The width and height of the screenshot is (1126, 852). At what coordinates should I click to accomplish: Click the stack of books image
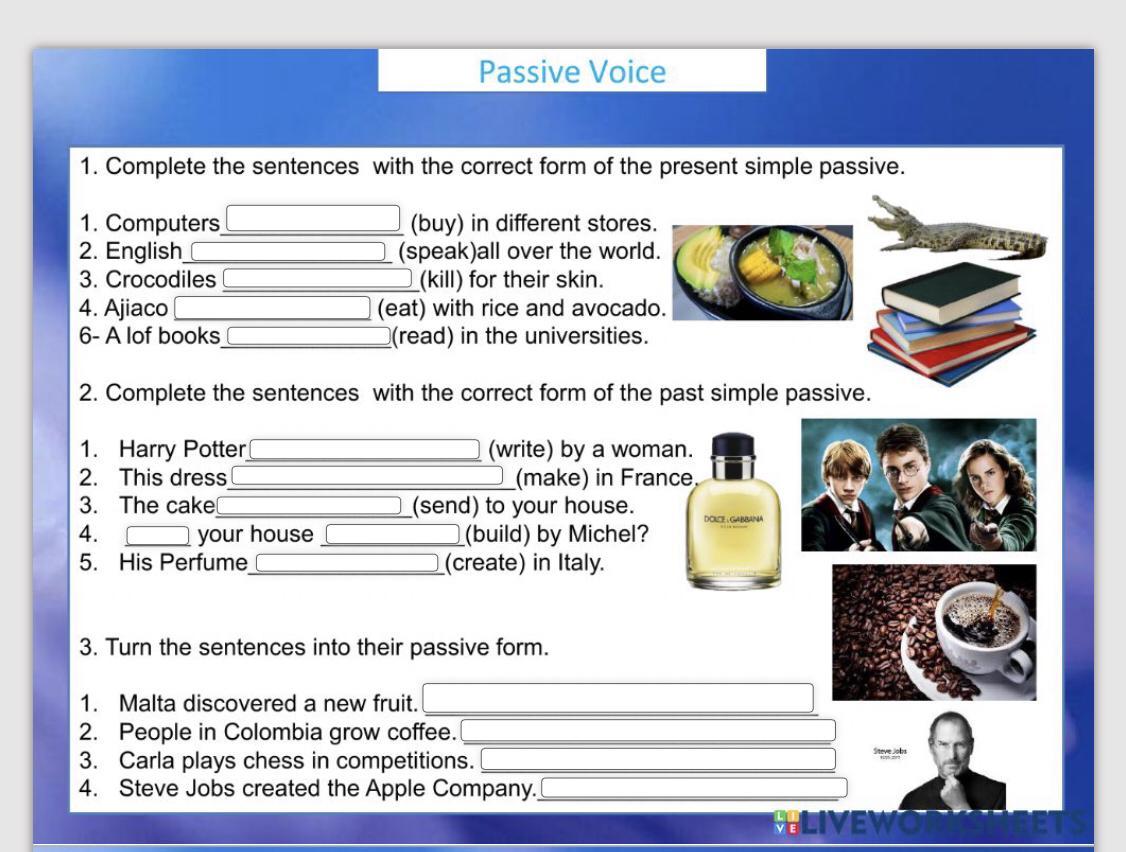[x=951, y=323]
